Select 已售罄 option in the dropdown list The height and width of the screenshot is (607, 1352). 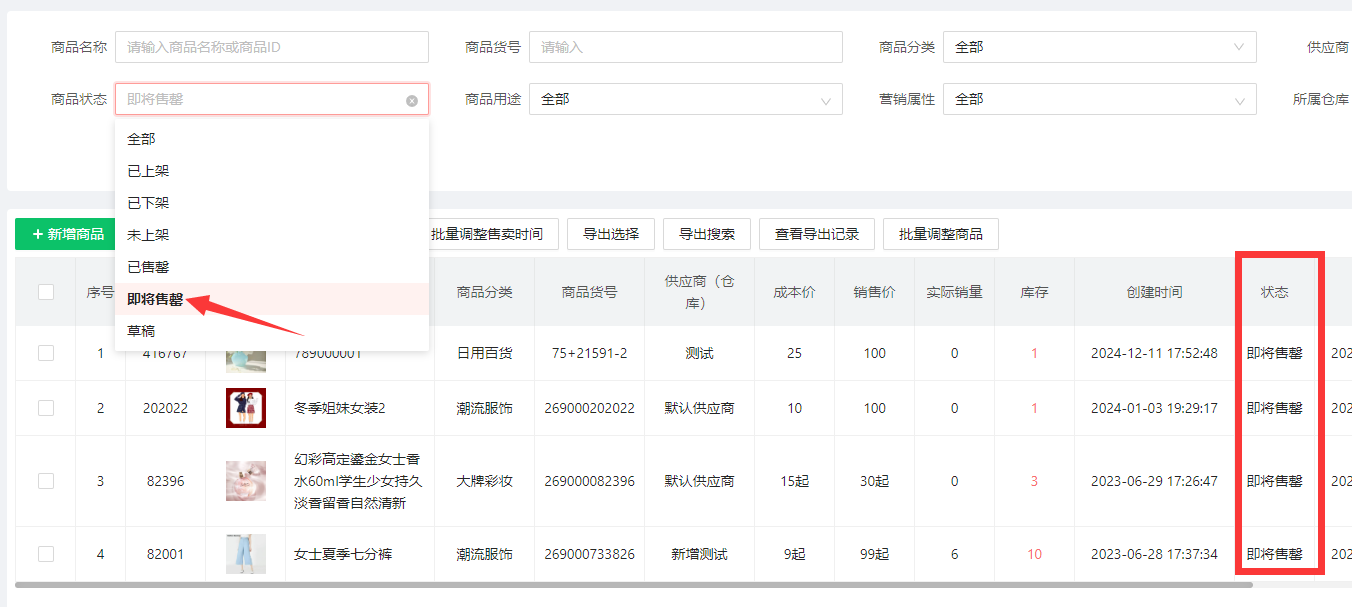point(148,267)
